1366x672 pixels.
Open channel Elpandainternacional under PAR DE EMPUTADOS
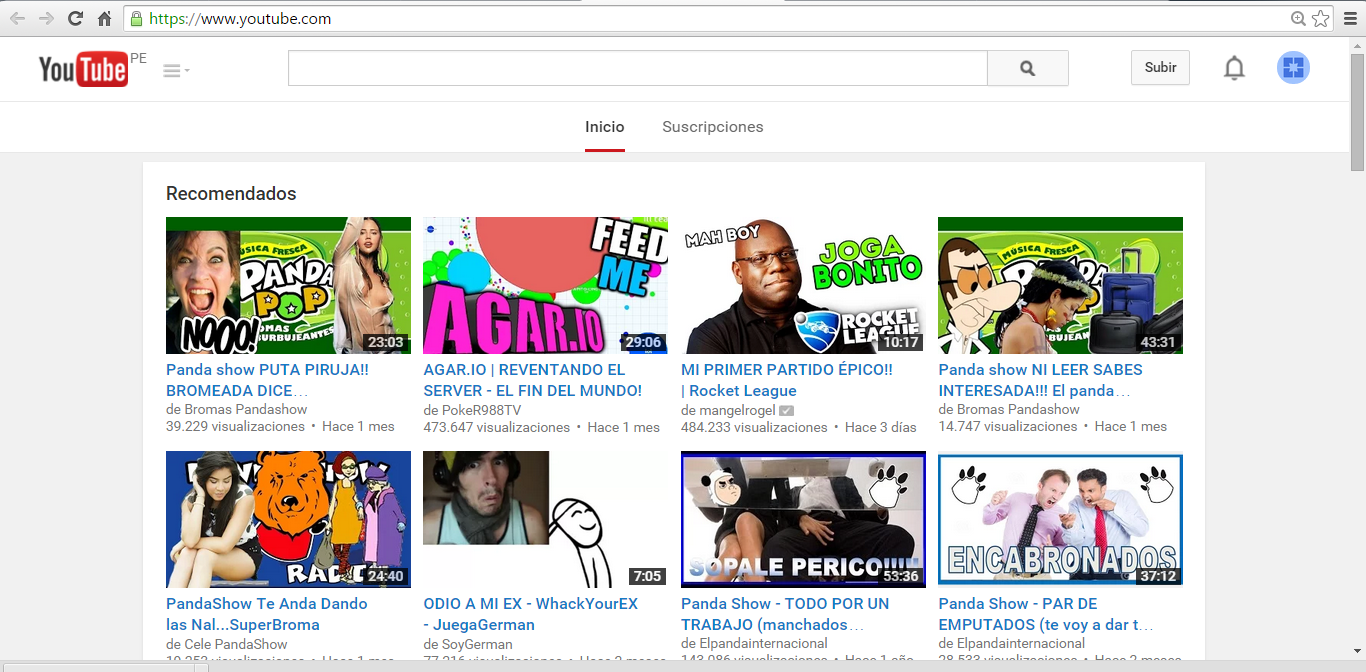tap(1020, 643)
